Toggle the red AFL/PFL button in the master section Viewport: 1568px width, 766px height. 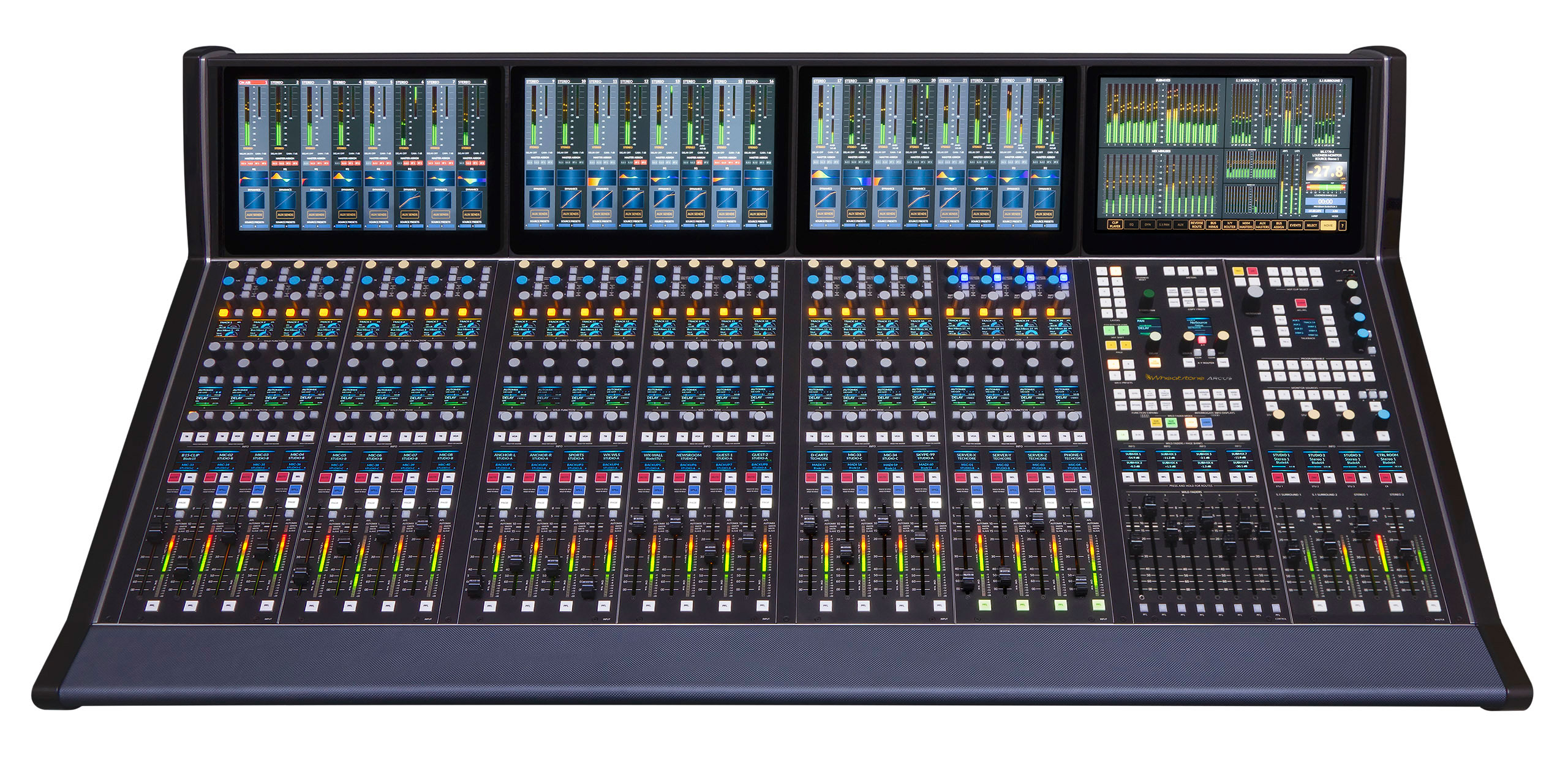click(x=1301, y=303)
